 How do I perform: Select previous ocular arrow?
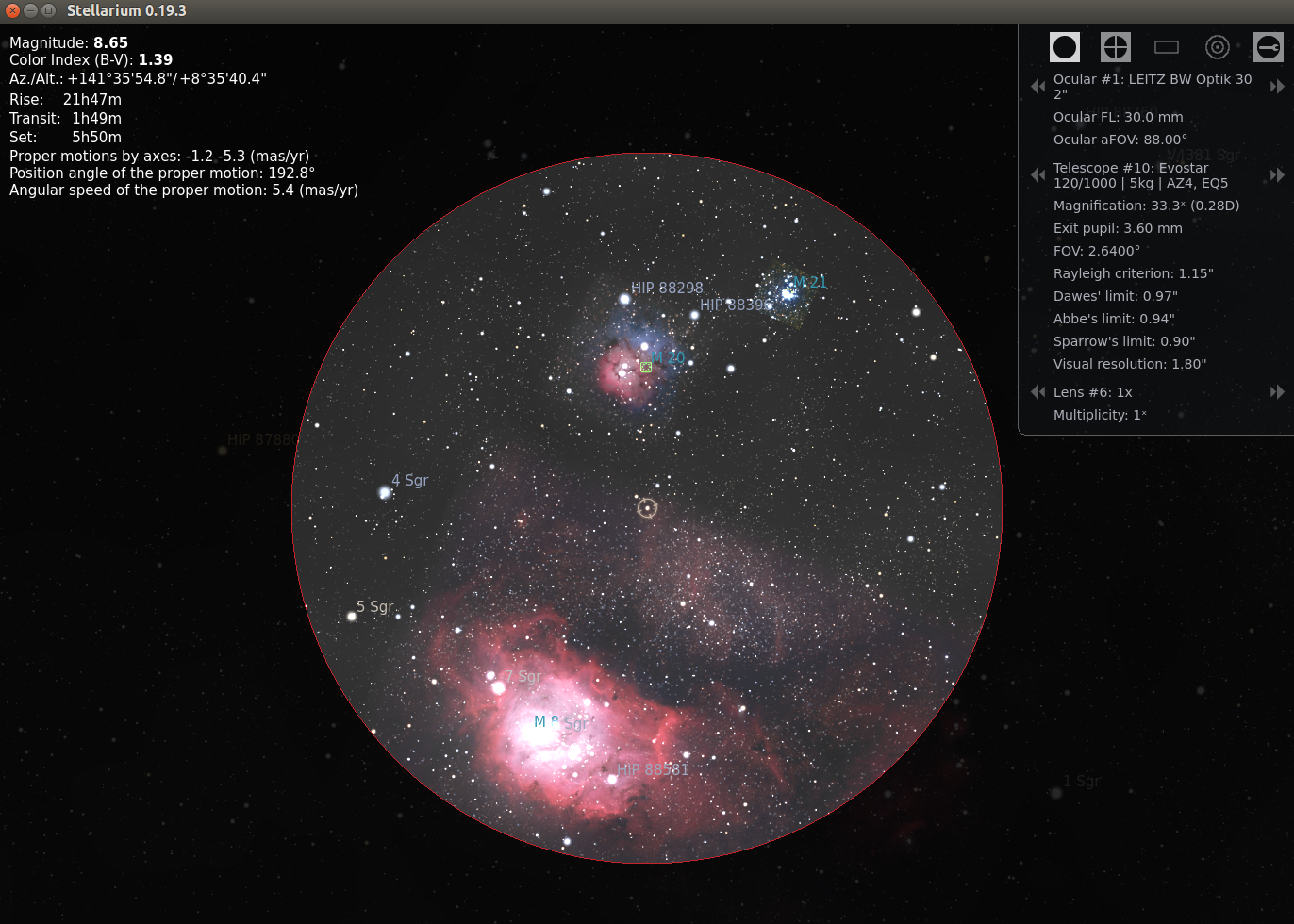point(1038,87)
